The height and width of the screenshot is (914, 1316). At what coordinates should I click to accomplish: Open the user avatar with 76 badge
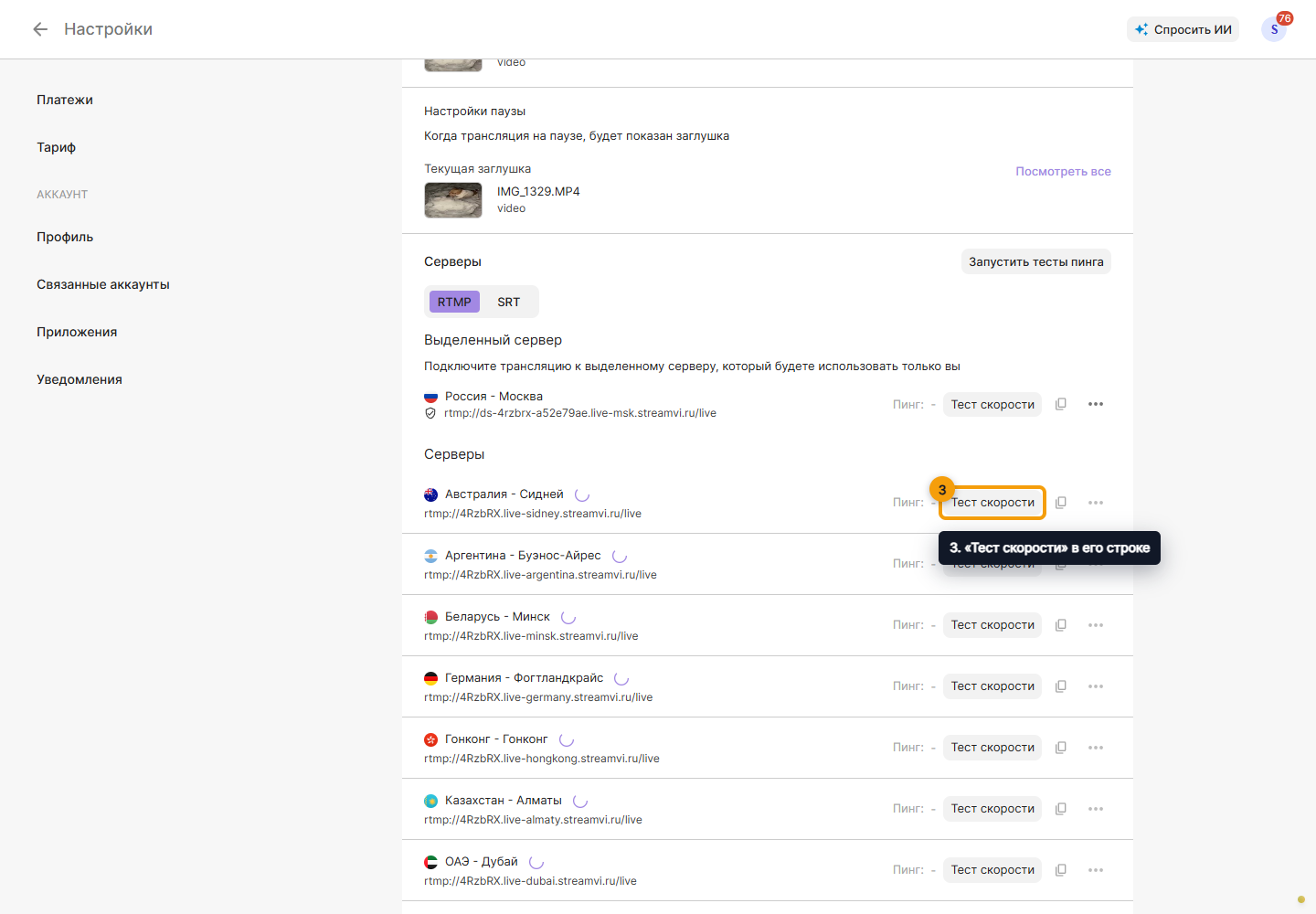[1274, 29]
